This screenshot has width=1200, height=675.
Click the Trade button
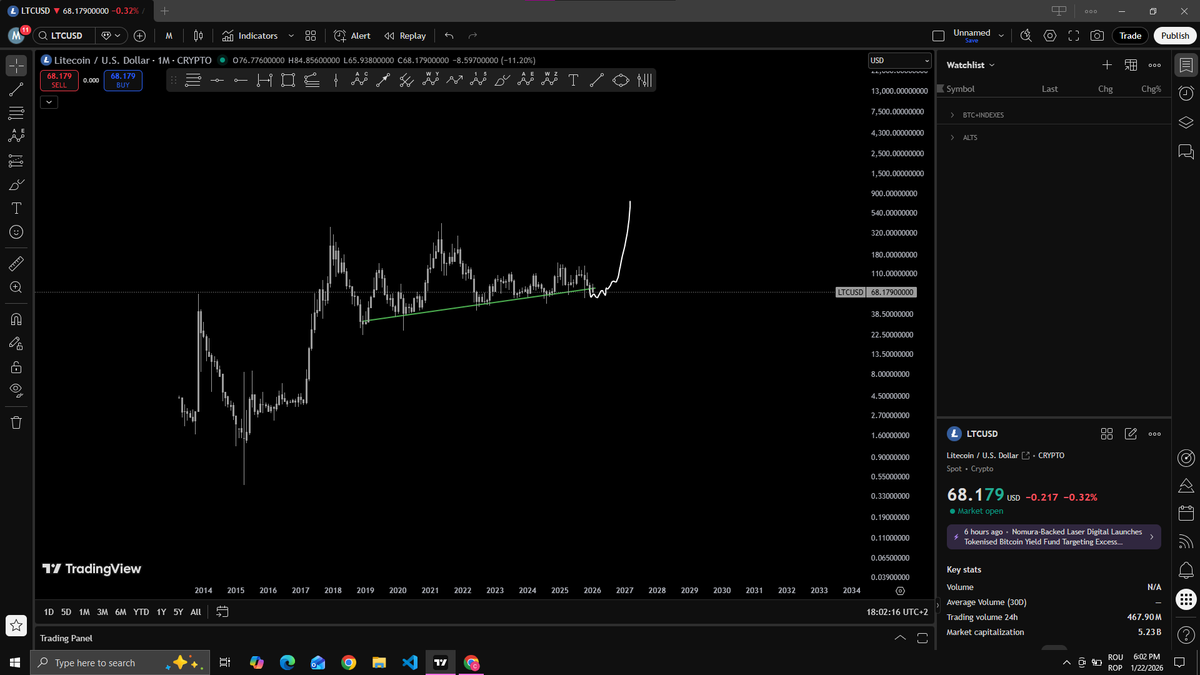[x=1130, y=36]
